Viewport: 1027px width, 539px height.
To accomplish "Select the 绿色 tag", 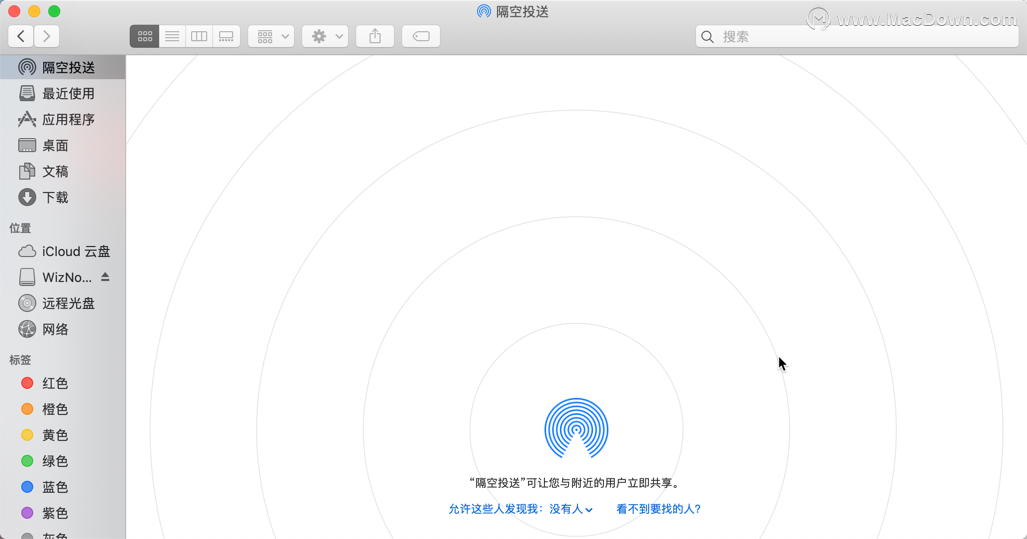I will coord(63,461).
